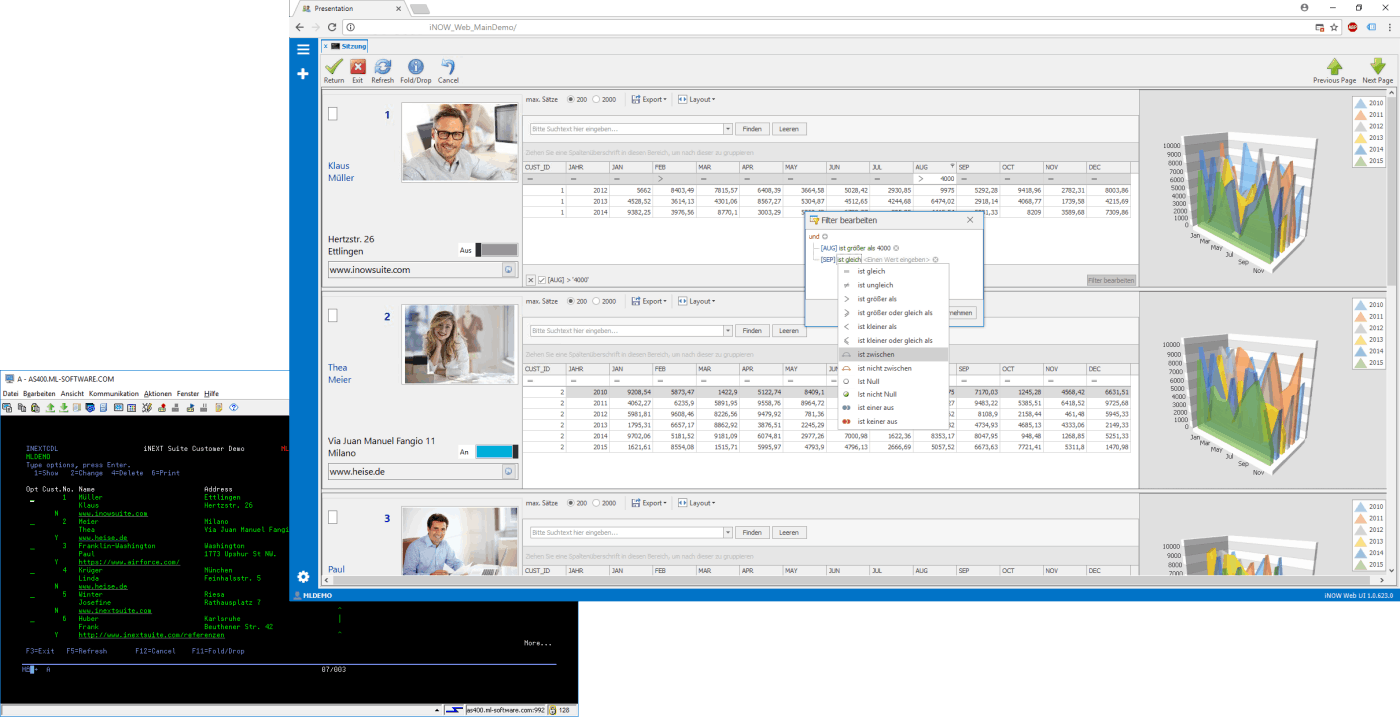Open Layout dropdown in Paul's panel
This screenshot has width=1400, height=717.
(x=696, y=503)
